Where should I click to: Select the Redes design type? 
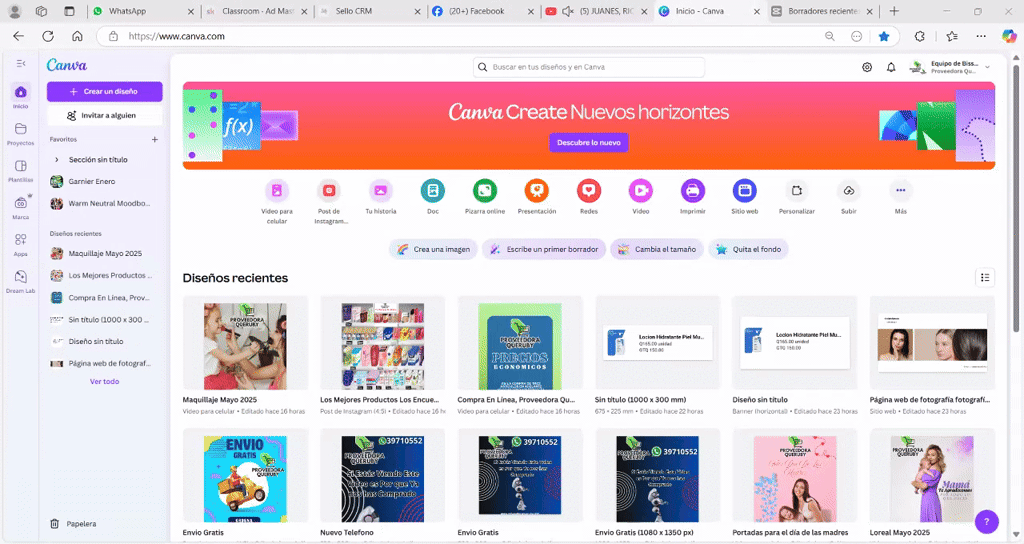point(588,191)
